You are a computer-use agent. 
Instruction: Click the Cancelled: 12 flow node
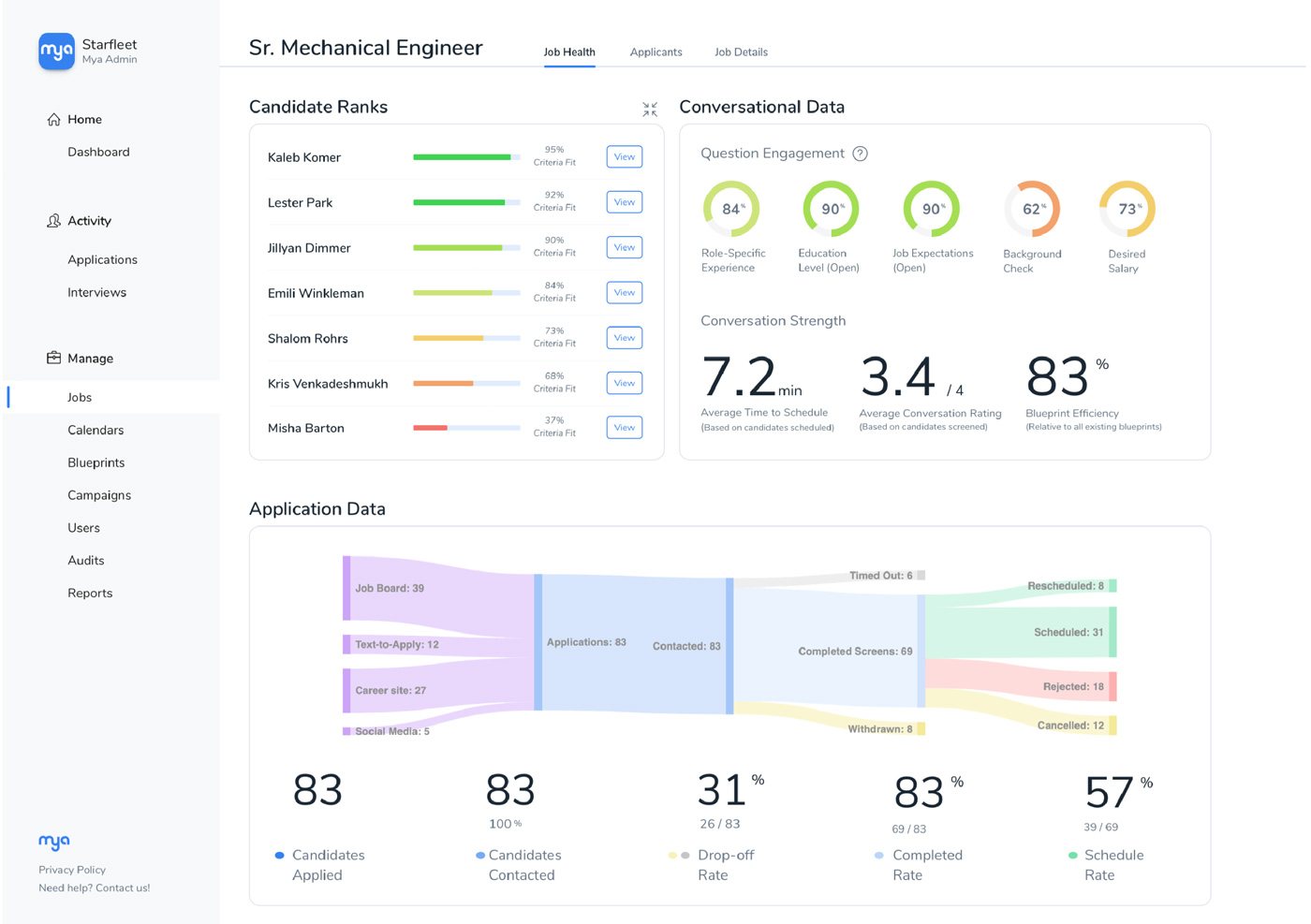pos(1112,726)
